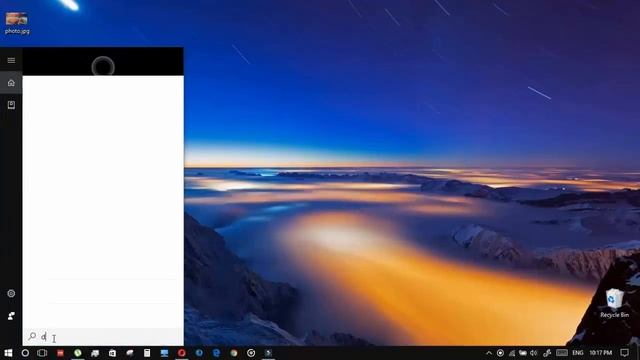
Task: Select the Recycle Bin desktop icon
Action: pyautogui.click(x=614, y=303)
